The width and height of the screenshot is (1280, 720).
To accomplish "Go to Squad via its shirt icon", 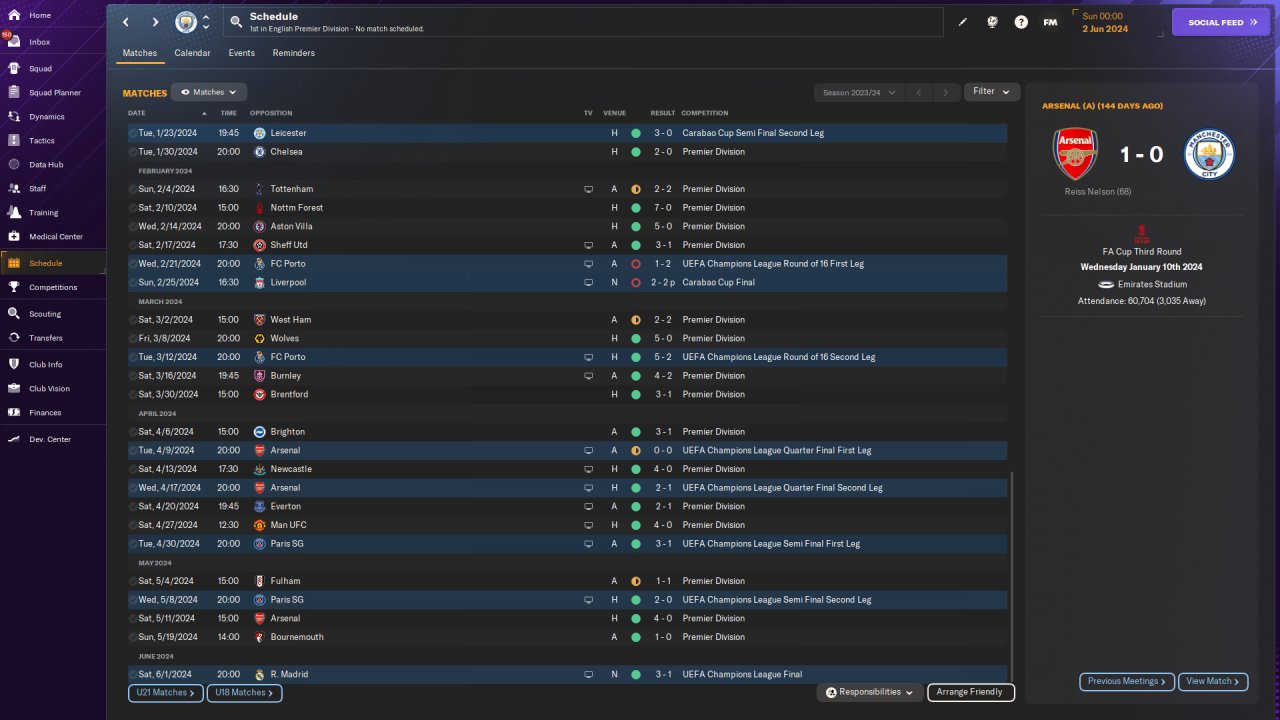I will tap(14, 69).
